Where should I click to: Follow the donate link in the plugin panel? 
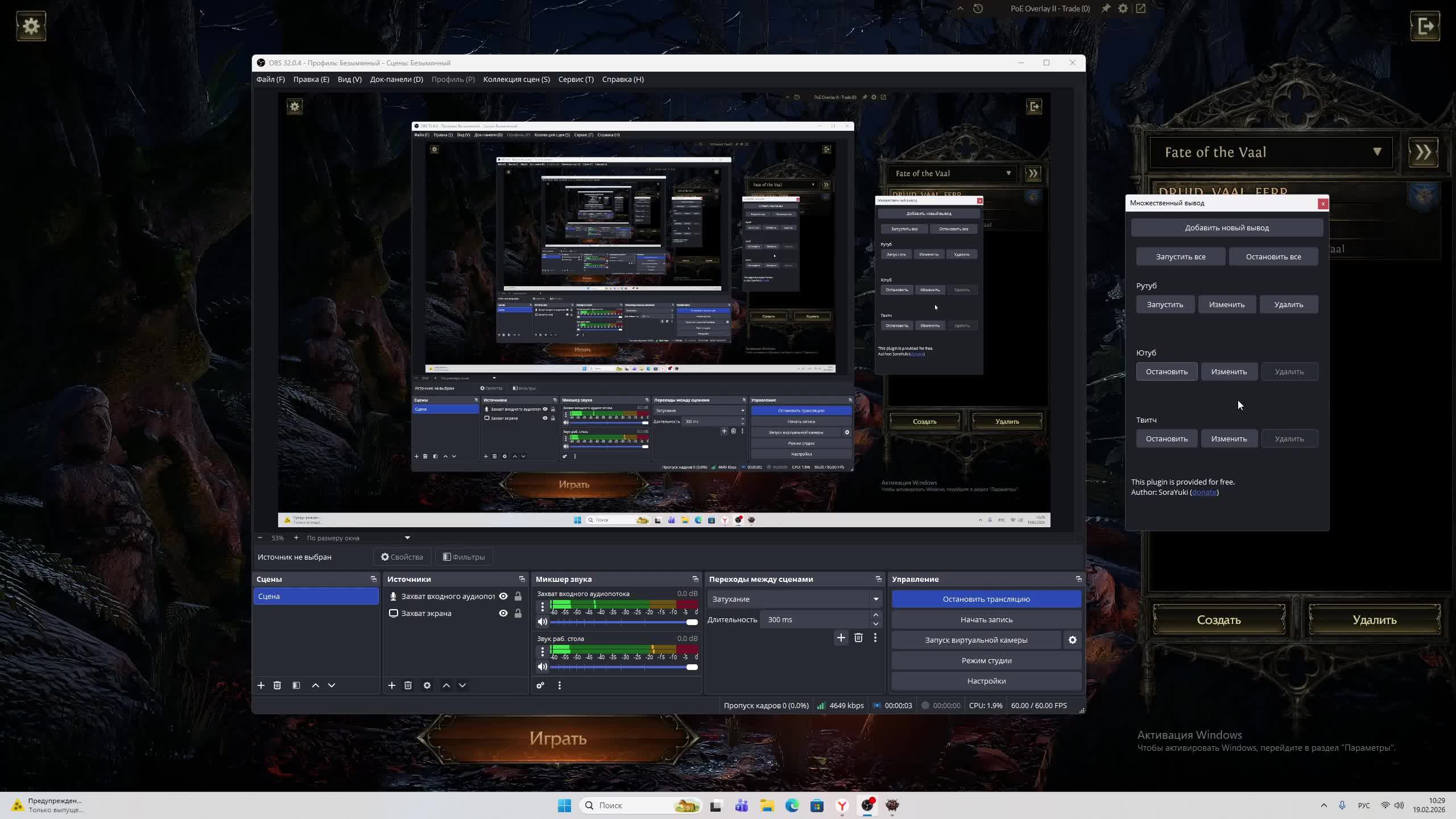click(1204, 492)
